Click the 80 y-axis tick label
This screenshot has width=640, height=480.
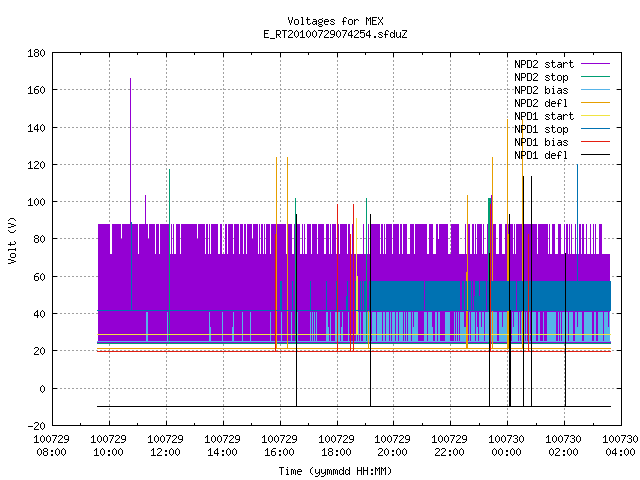click(x=39, y=239)
